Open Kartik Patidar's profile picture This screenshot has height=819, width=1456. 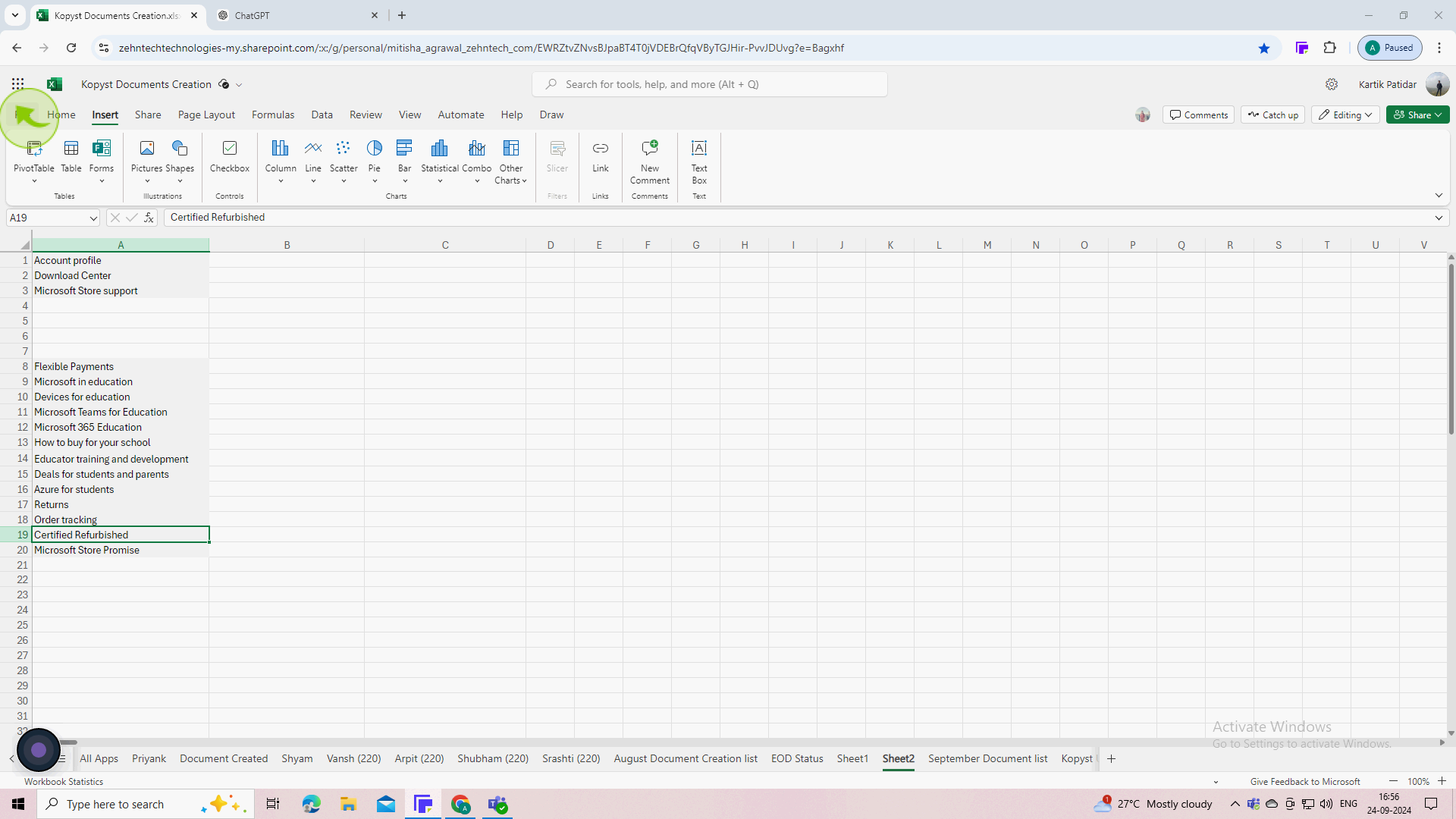point(1437,84)
